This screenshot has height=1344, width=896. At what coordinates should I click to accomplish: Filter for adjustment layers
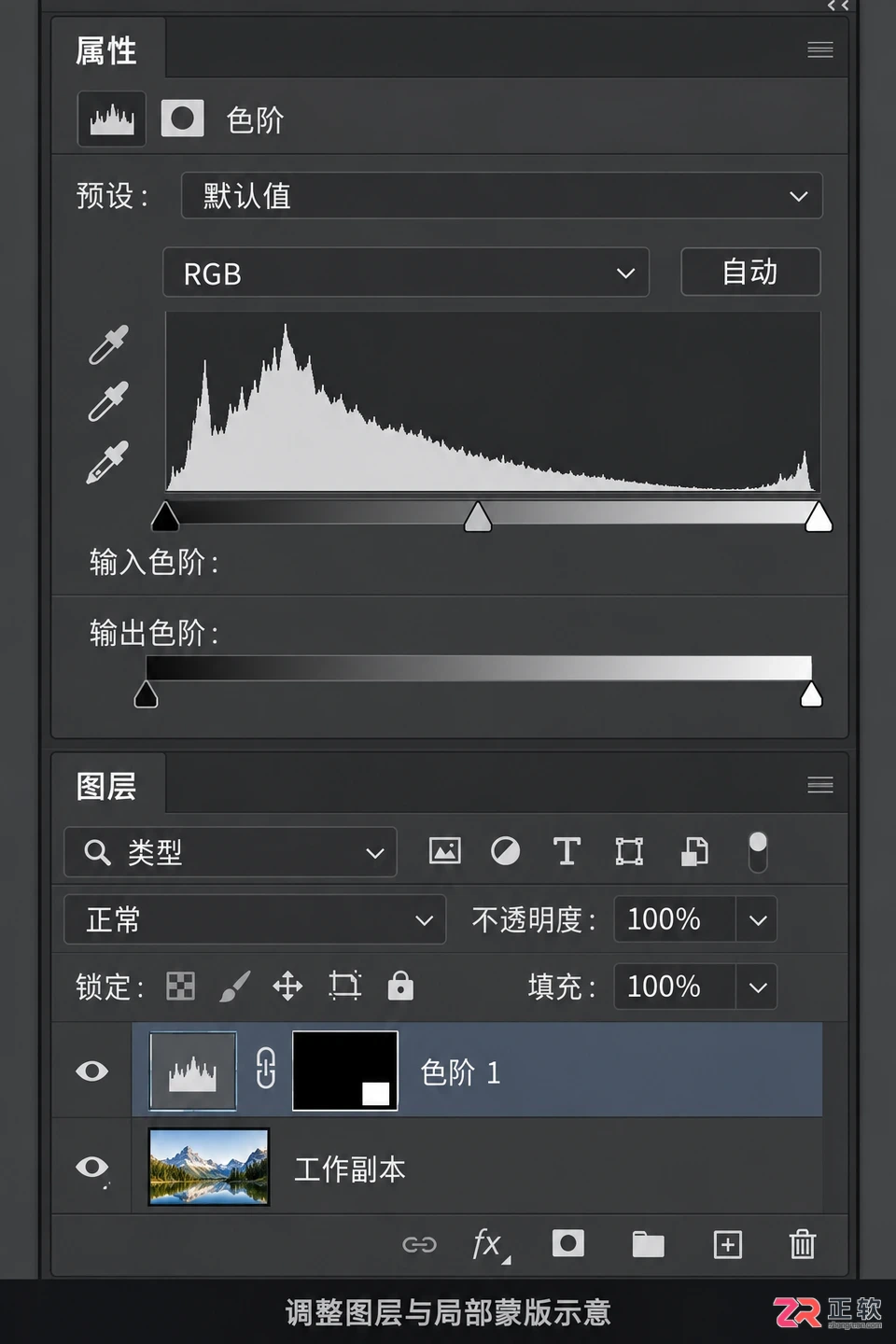505,851
